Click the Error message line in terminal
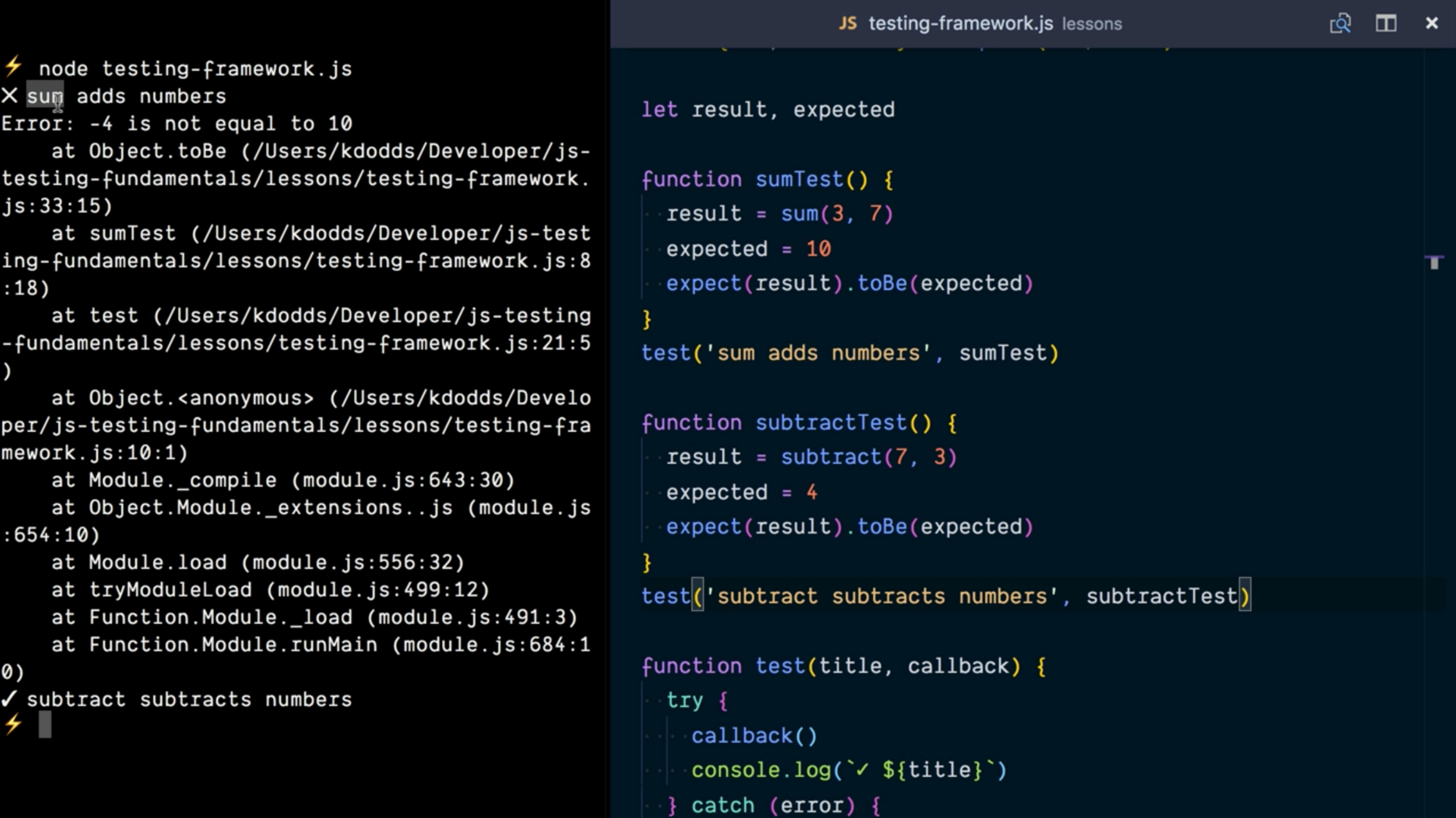Screen dimensions: 1456x818 tap(177, 123)
